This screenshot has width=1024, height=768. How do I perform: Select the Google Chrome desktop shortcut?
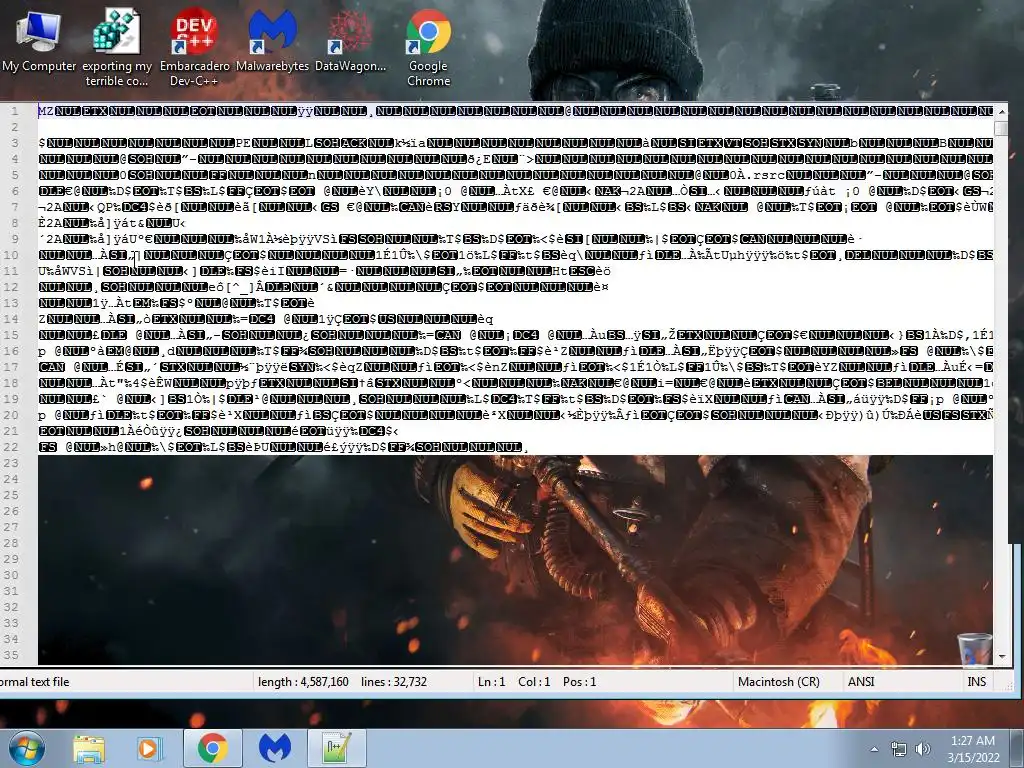(x=428, y=48)
